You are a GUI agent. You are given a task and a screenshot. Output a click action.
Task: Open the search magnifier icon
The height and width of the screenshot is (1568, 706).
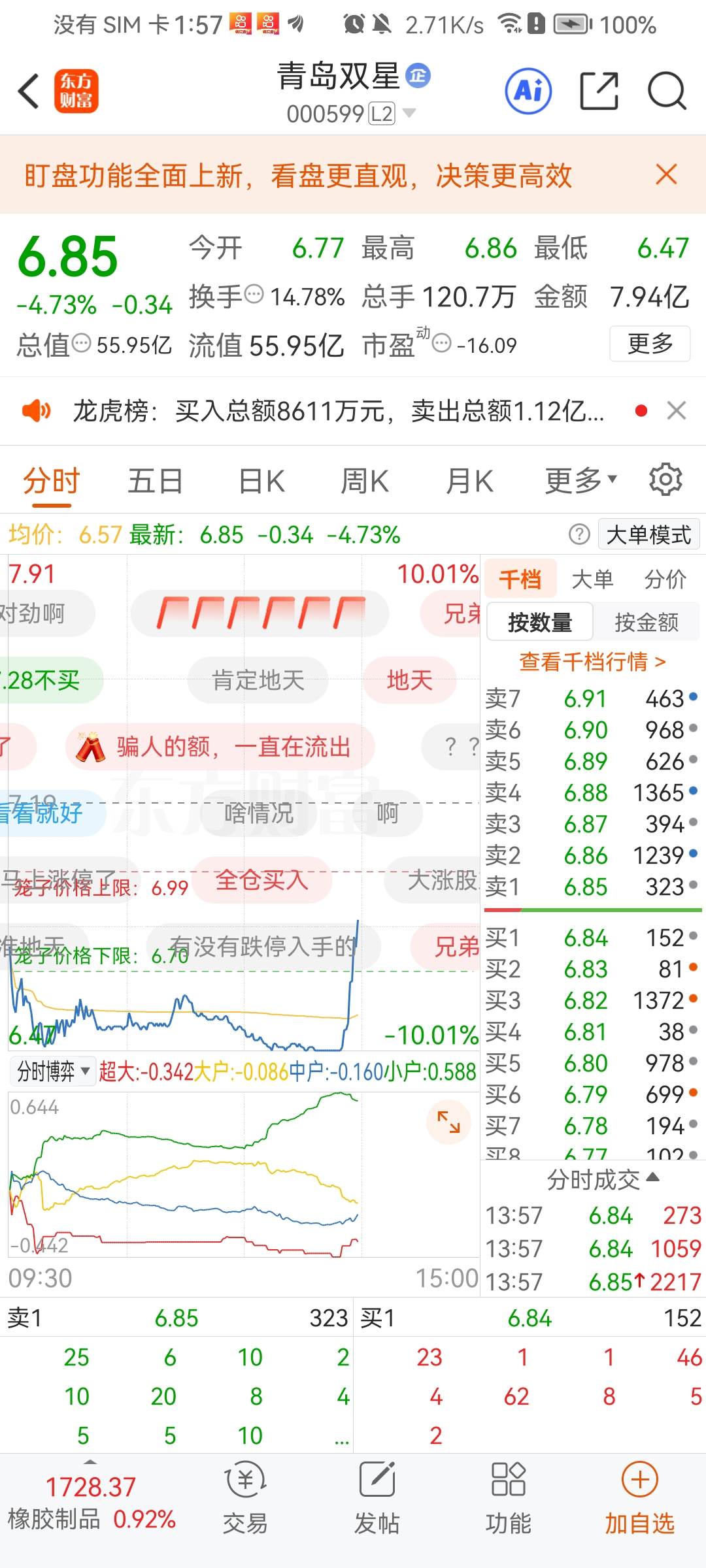(667, 91)
